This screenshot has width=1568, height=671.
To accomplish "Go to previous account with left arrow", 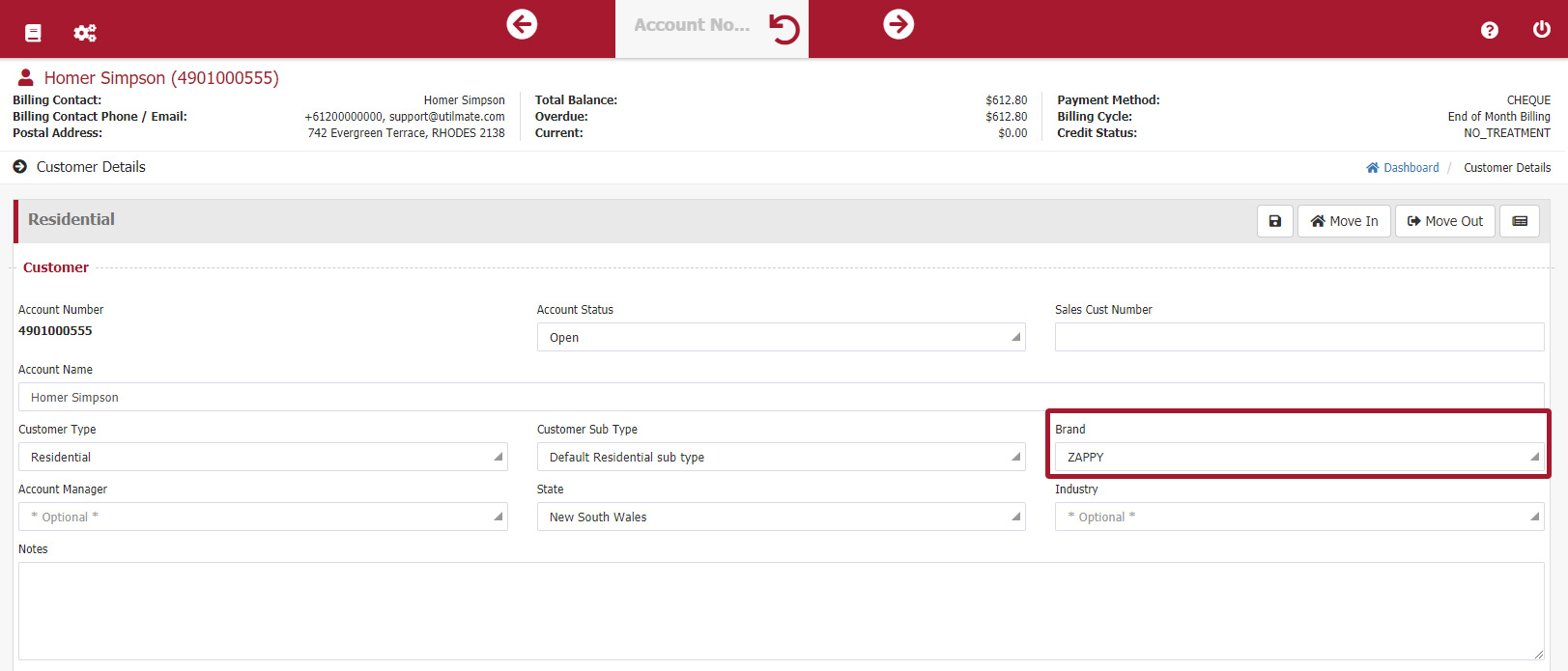I will 522,24.
